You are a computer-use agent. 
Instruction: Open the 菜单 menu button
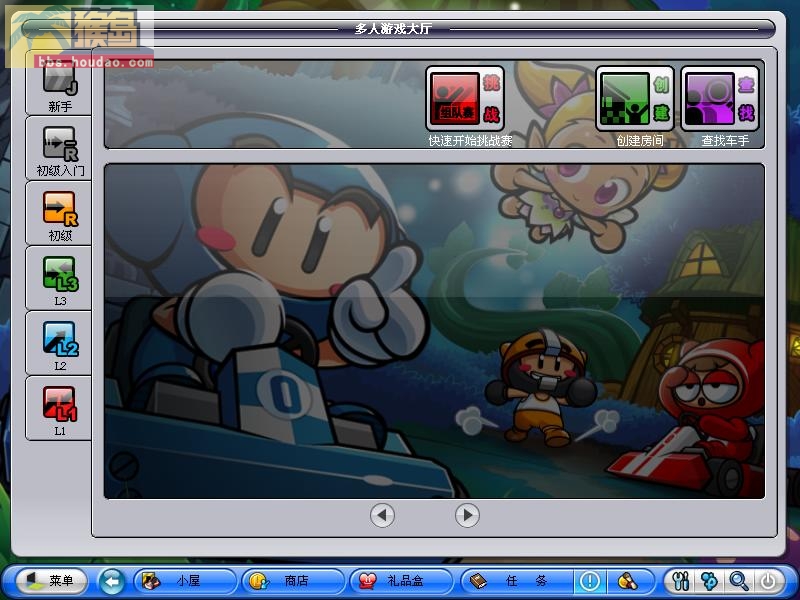coord(52,581)
